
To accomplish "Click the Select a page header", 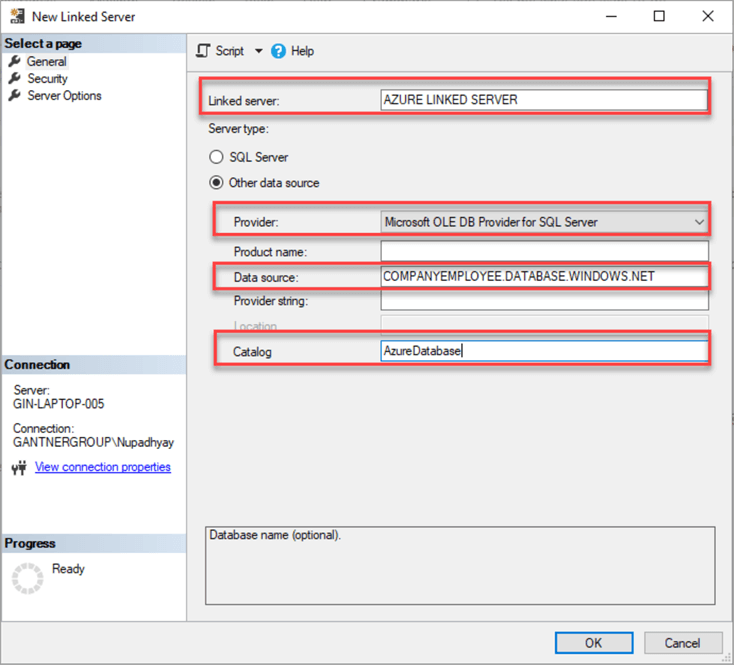I will (x=43, y=44).
